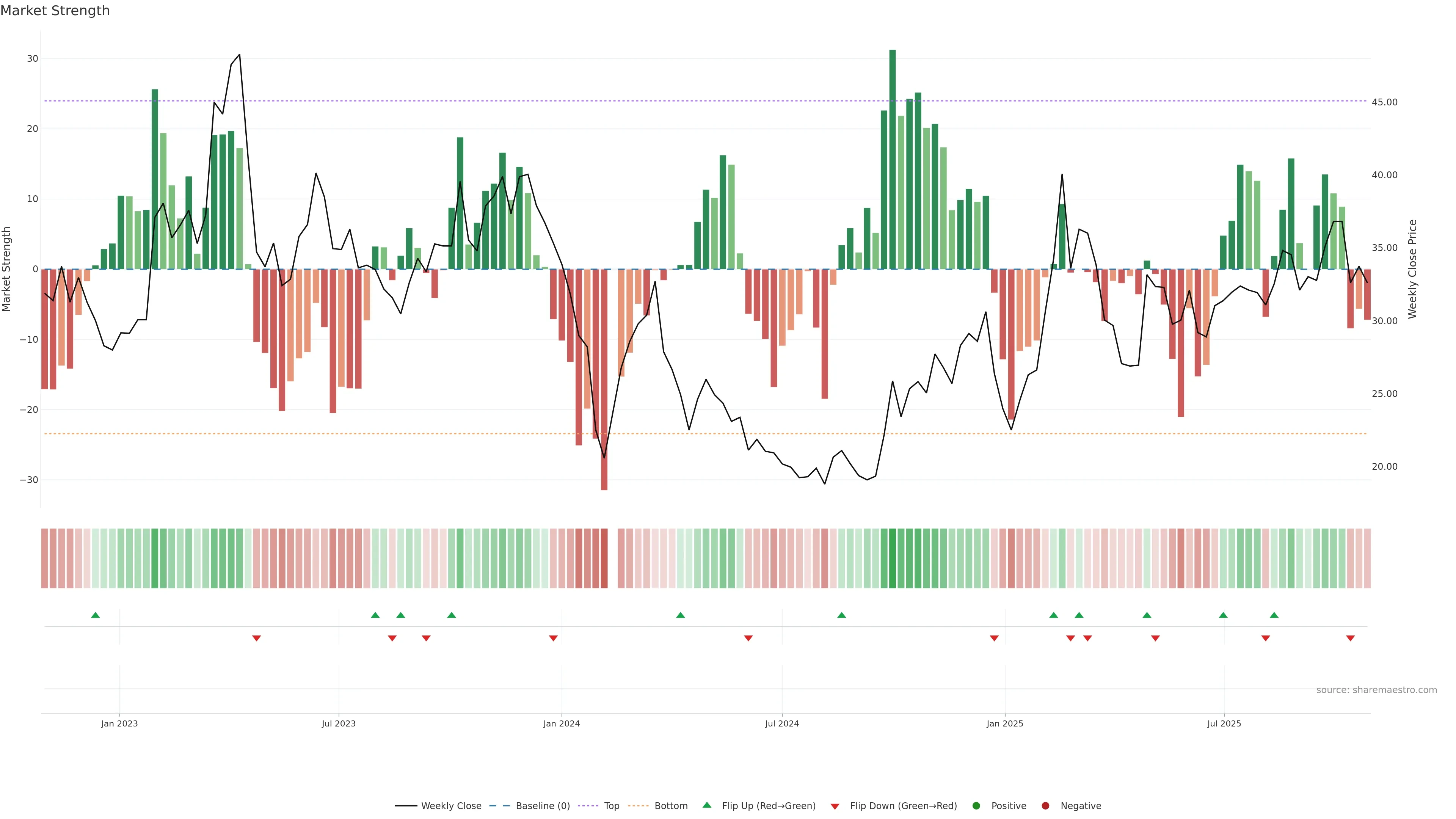1456x819 pixels.
Task: Click the 45.00 right axis price label
Action: (x=1384, y=102)
